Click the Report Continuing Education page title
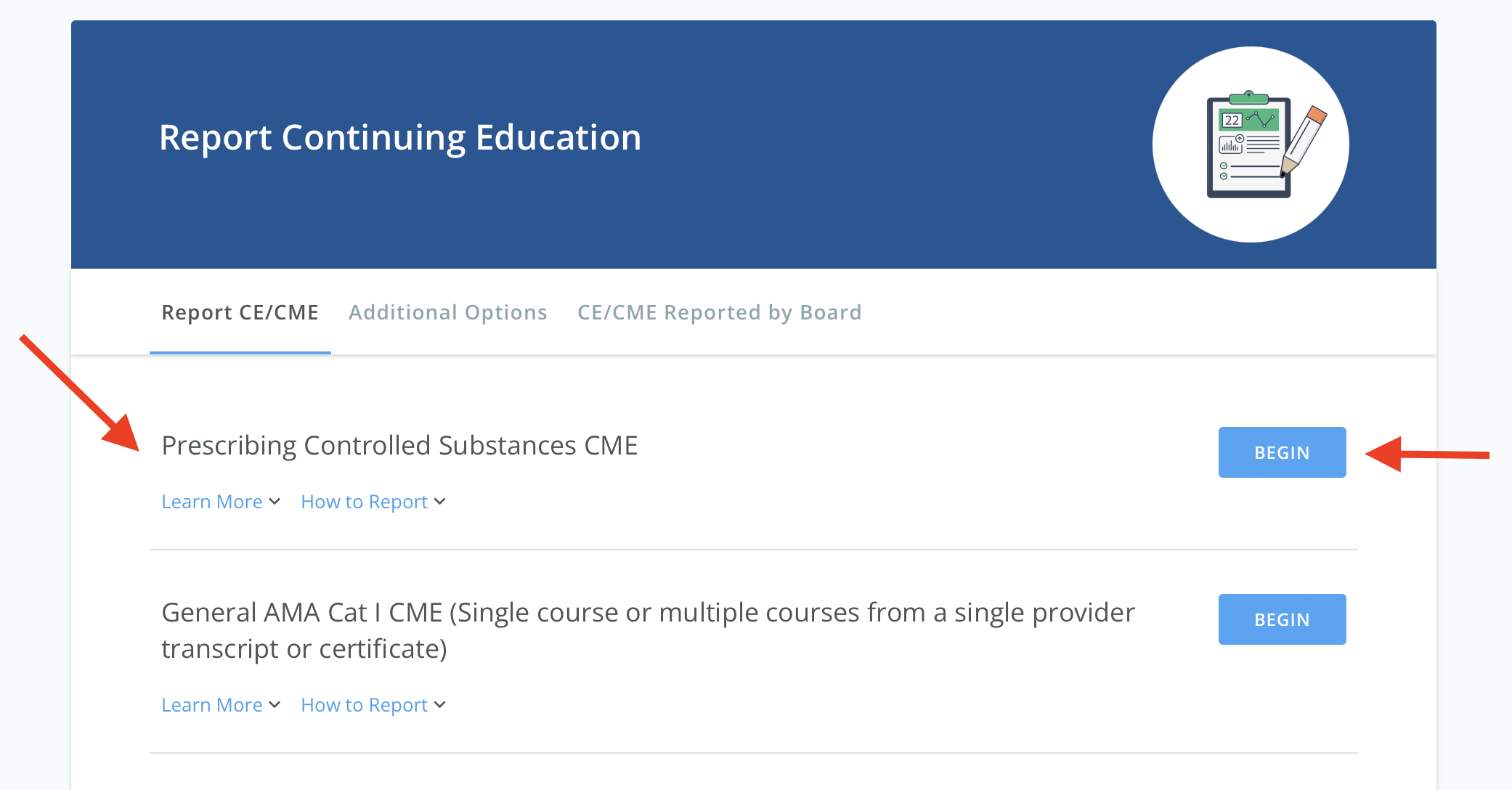 click(x=400, y=137)
